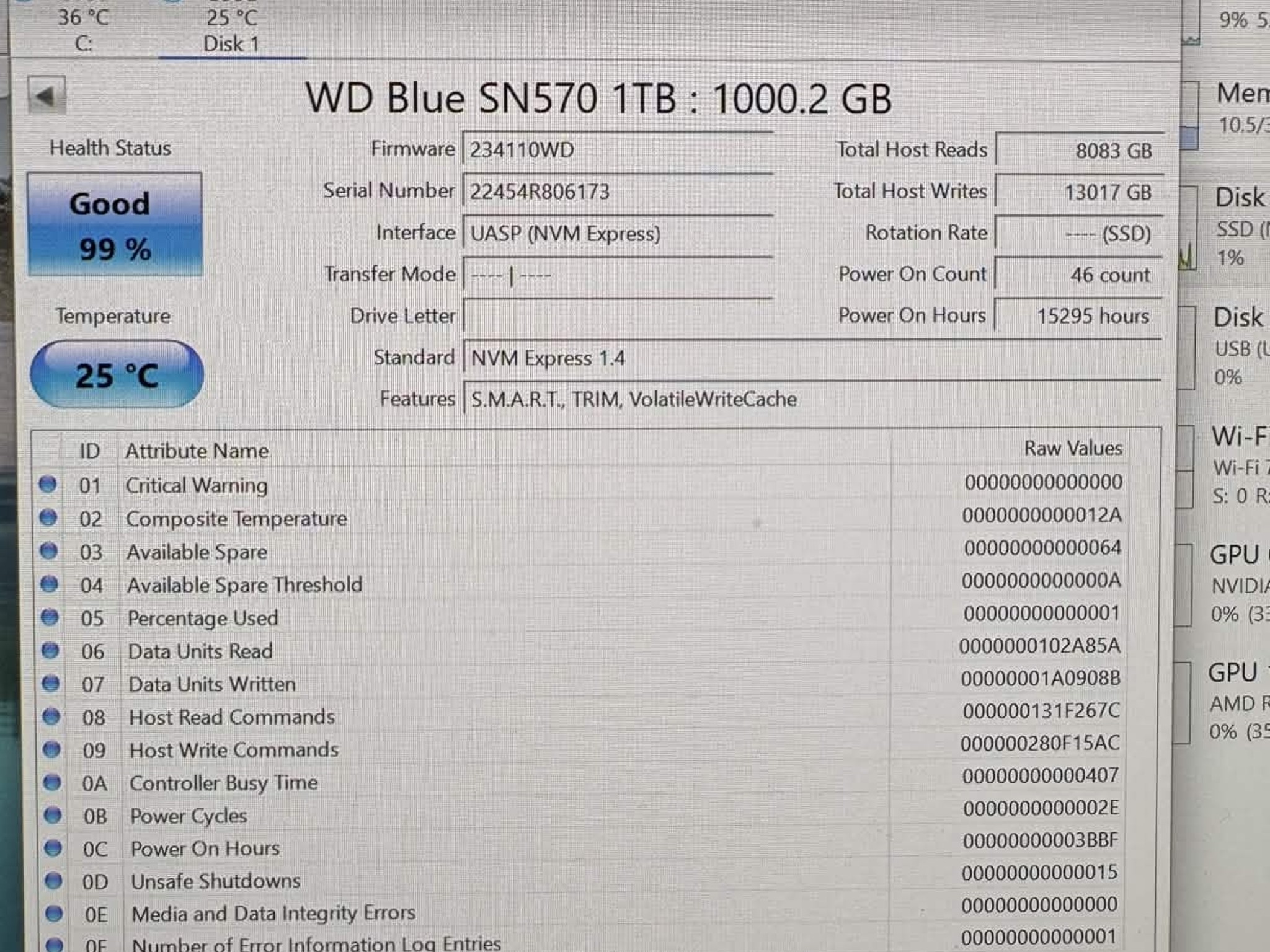Click the Power On Hours value 15295 hours
Image resolution: width=1270 pixels, height=952 pixels.
click(1079, 315)
